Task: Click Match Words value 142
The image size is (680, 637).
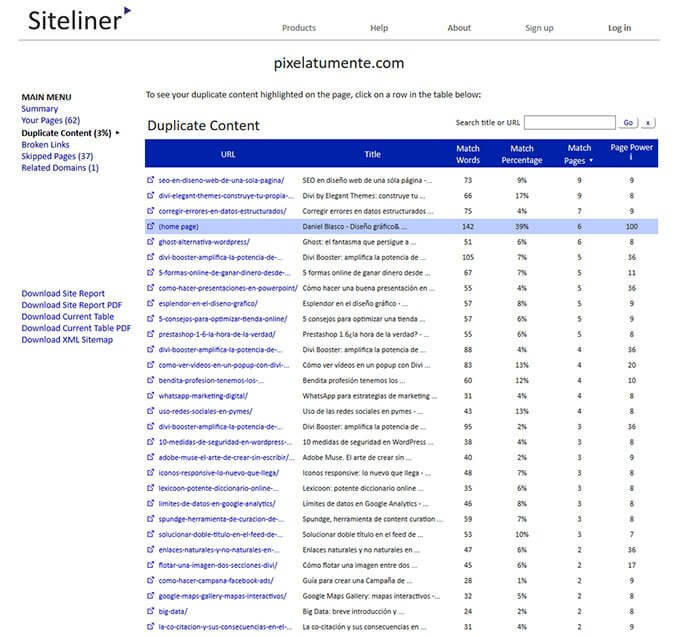Action: pos(468,226)
